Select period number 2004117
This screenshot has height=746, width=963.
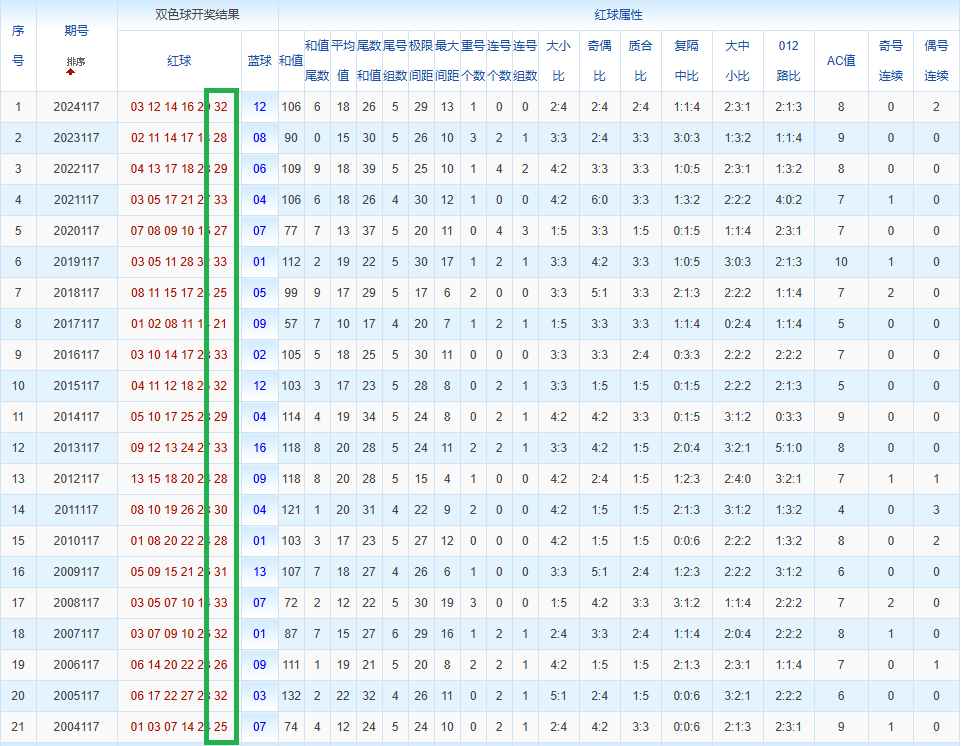click(x=76, y=727)
